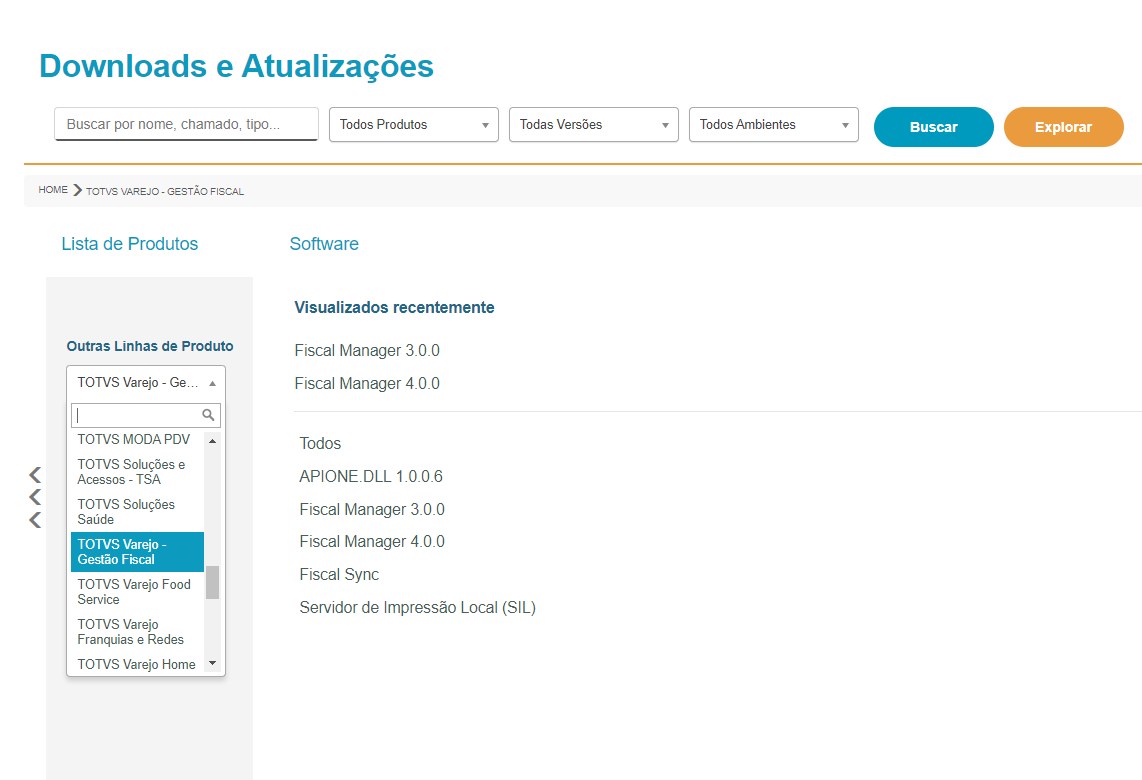Viewport: 1142px width, 780px height.
Task: Select TOTVS Varejo Home option
Action: [x=138, y=663]
